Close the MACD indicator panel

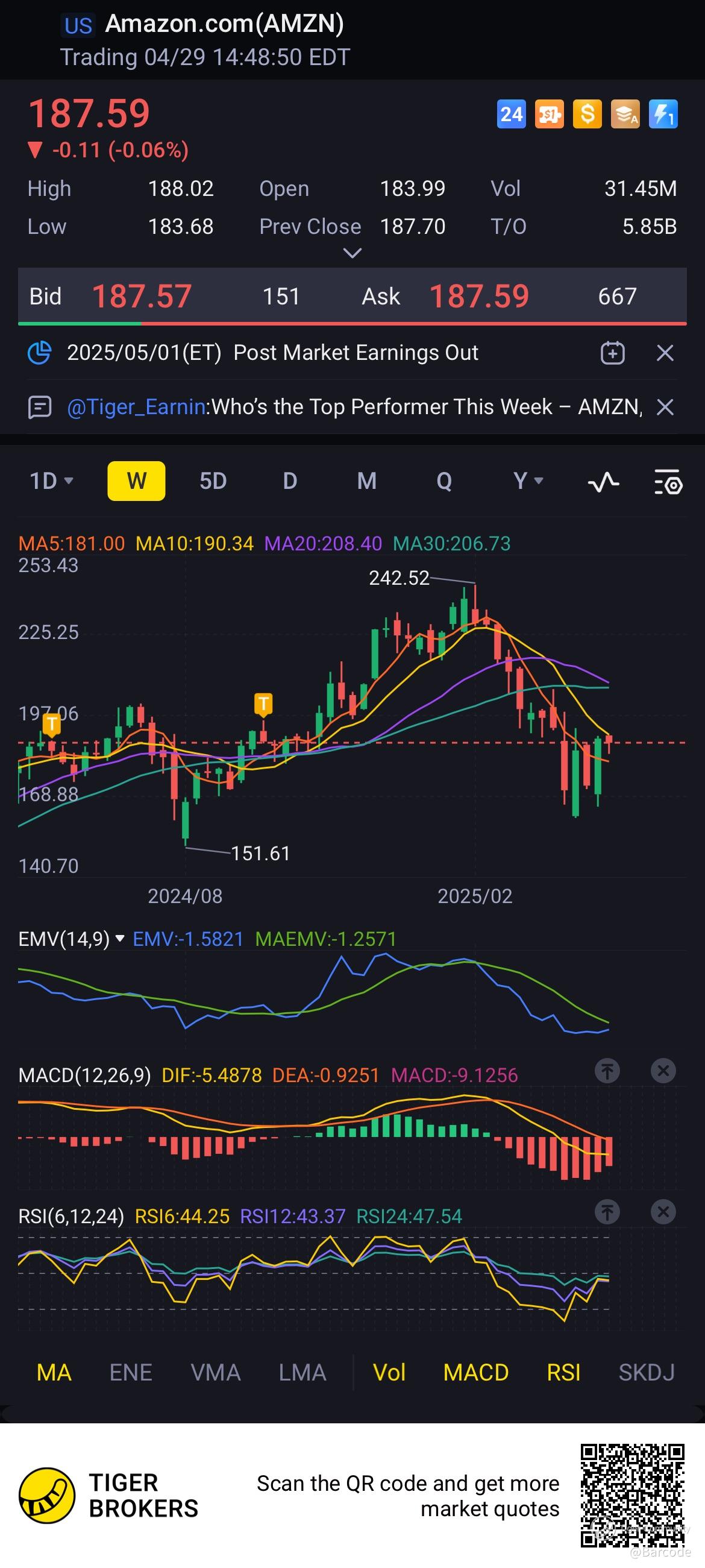(663, 1070)
